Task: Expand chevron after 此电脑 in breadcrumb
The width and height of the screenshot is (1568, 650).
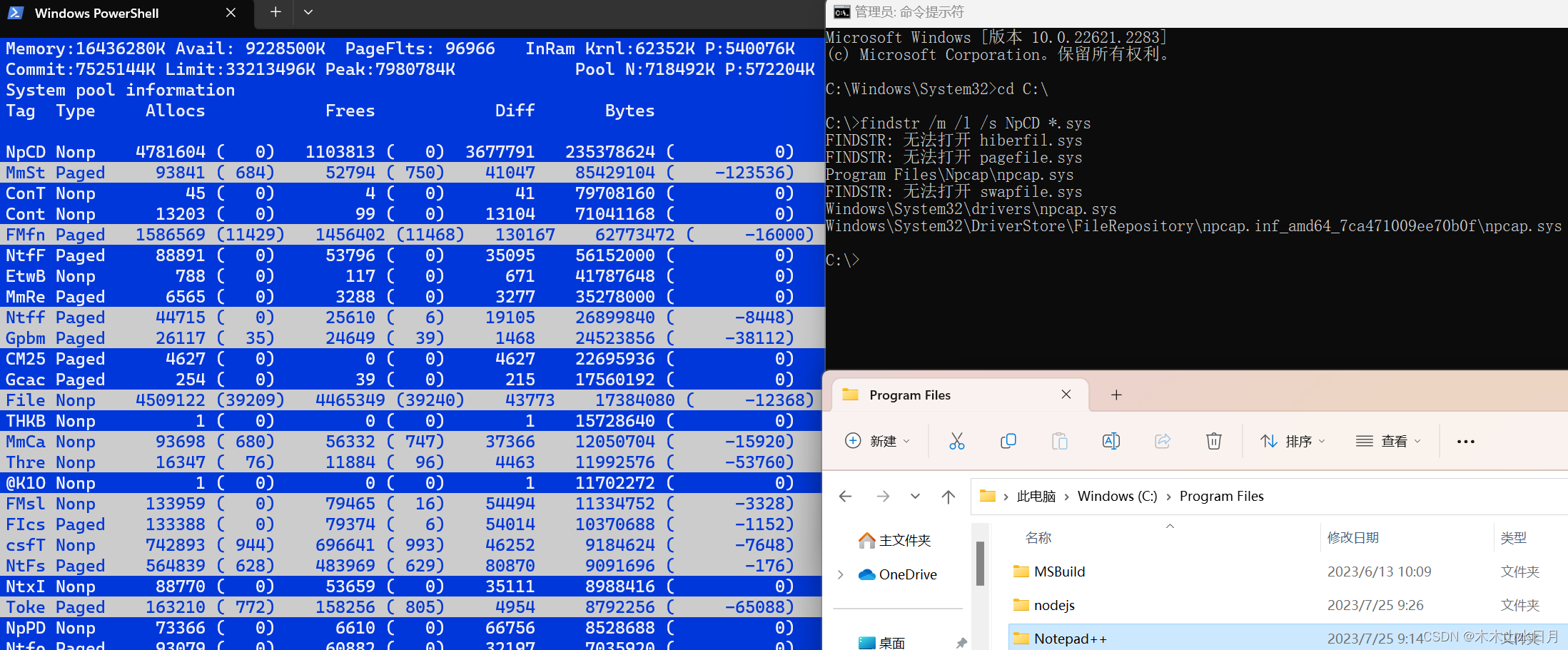Action: pos(1066,497)
